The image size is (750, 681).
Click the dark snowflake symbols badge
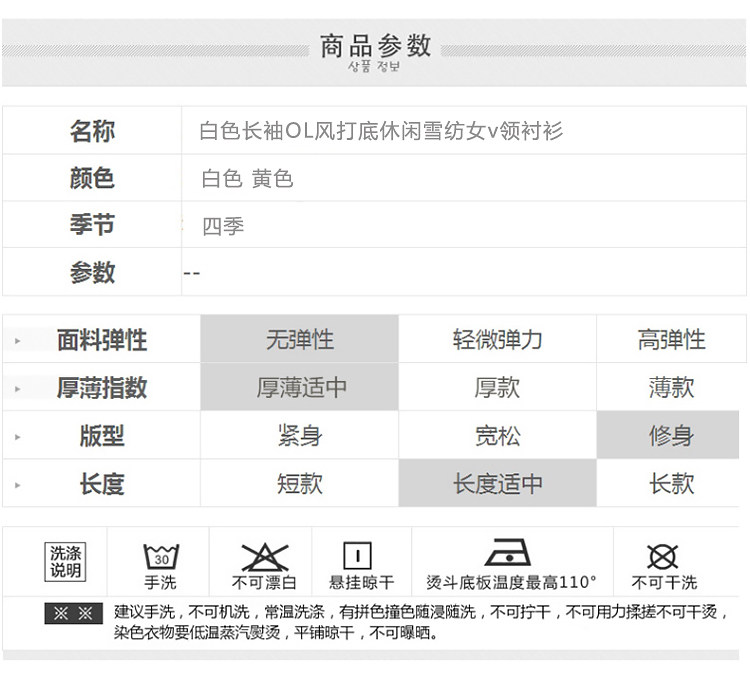pos(74,614)
